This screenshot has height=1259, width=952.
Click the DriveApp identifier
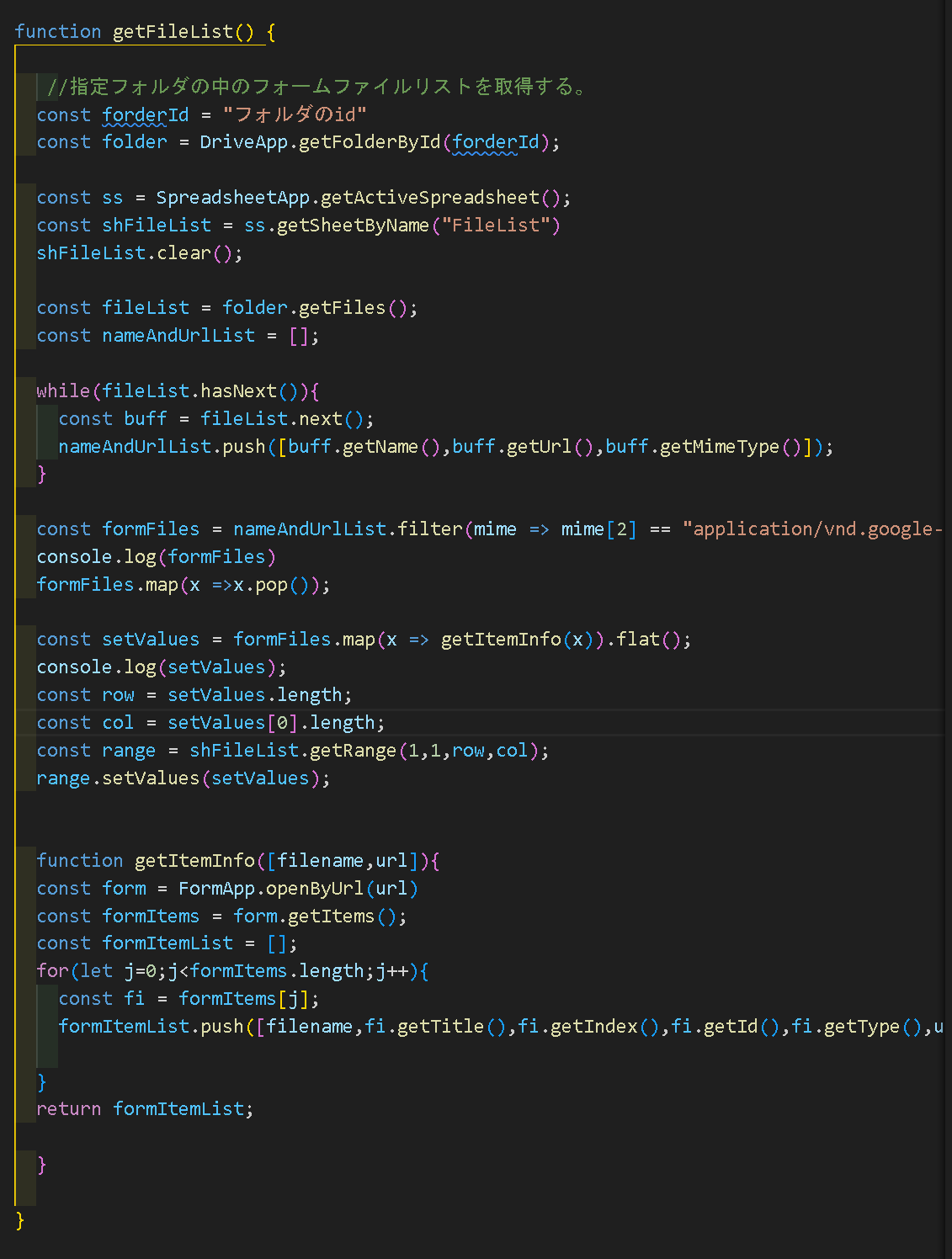click(x=244, y=142)
